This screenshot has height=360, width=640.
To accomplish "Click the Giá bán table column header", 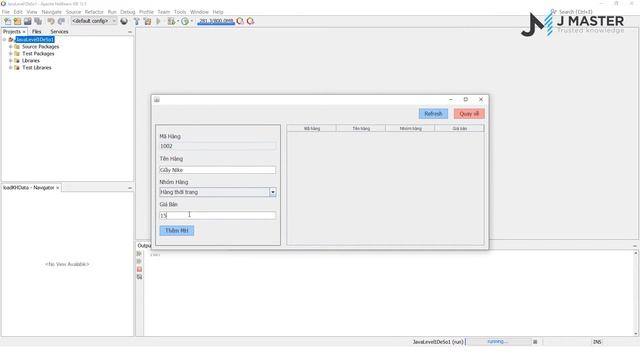I will tap(460, 129).
